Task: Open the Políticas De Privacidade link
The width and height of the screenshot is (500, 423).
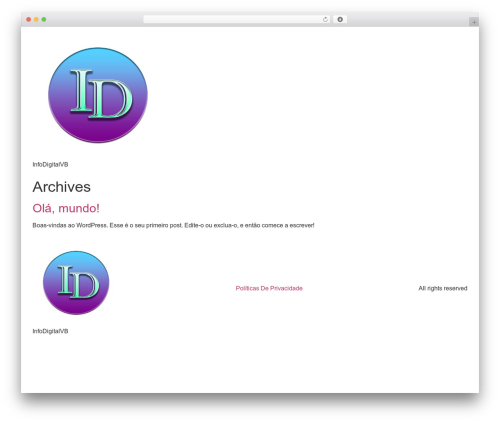Action: click(x=269, y=288)
